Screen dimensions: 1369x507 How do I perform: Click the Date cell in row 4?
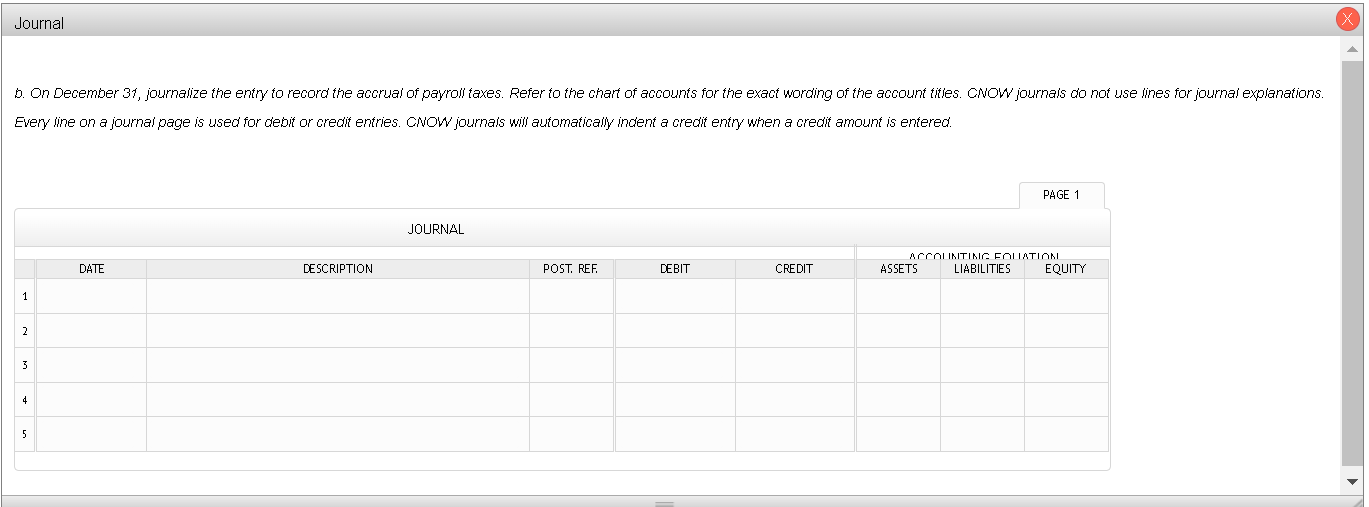tap(91, 400)
